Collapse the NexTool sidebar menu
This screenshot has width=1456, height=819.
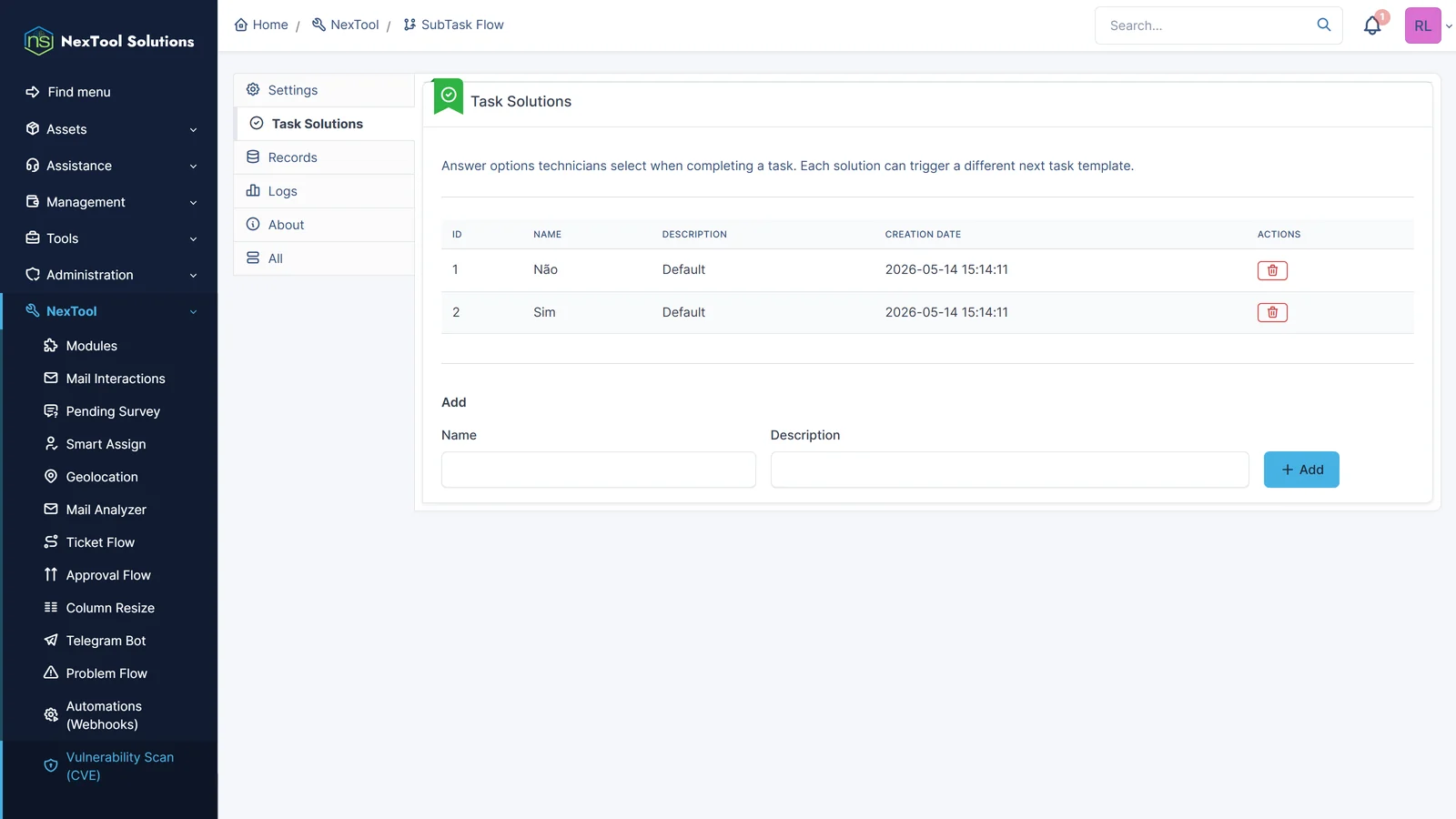109,311
